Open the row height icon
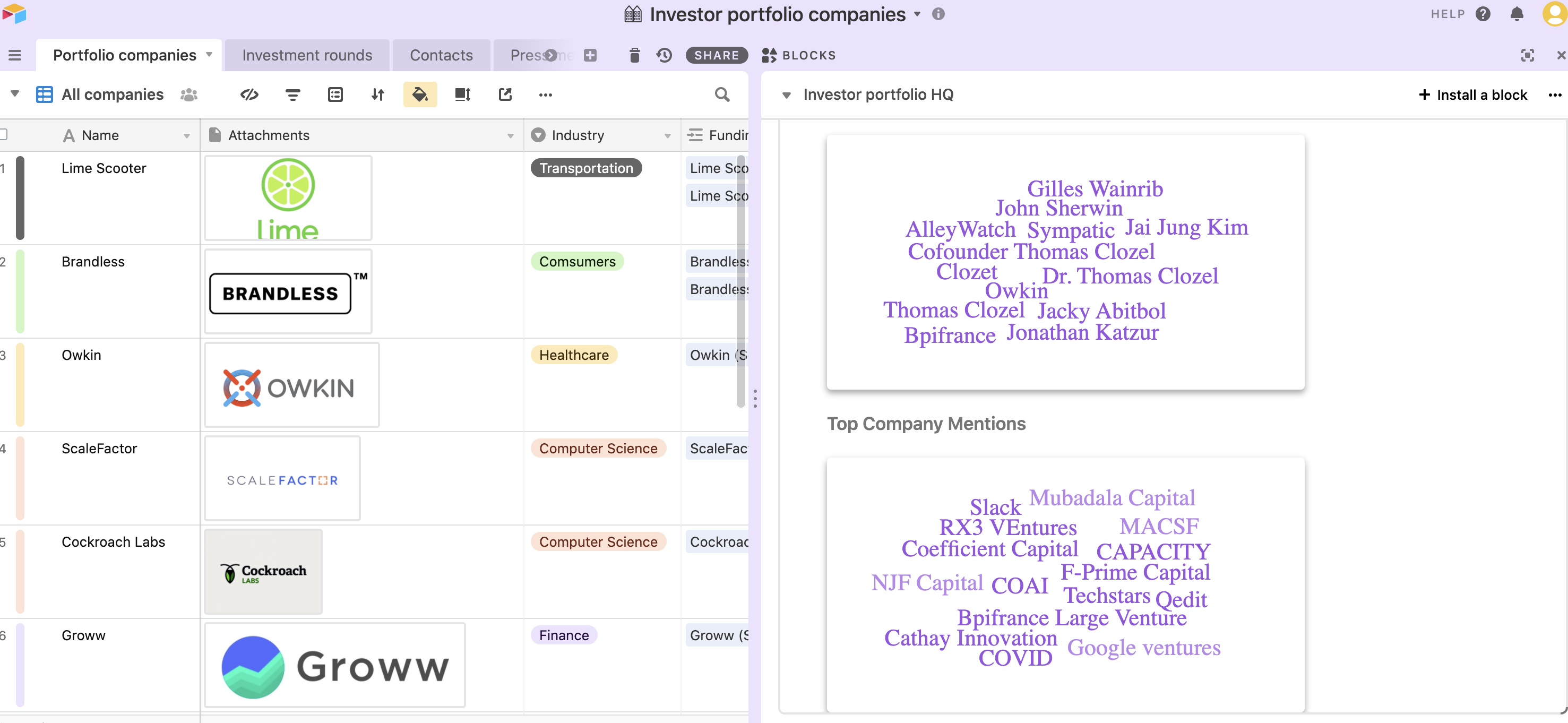The height and width of the screenshot is (723, 1568). [463, 94]
